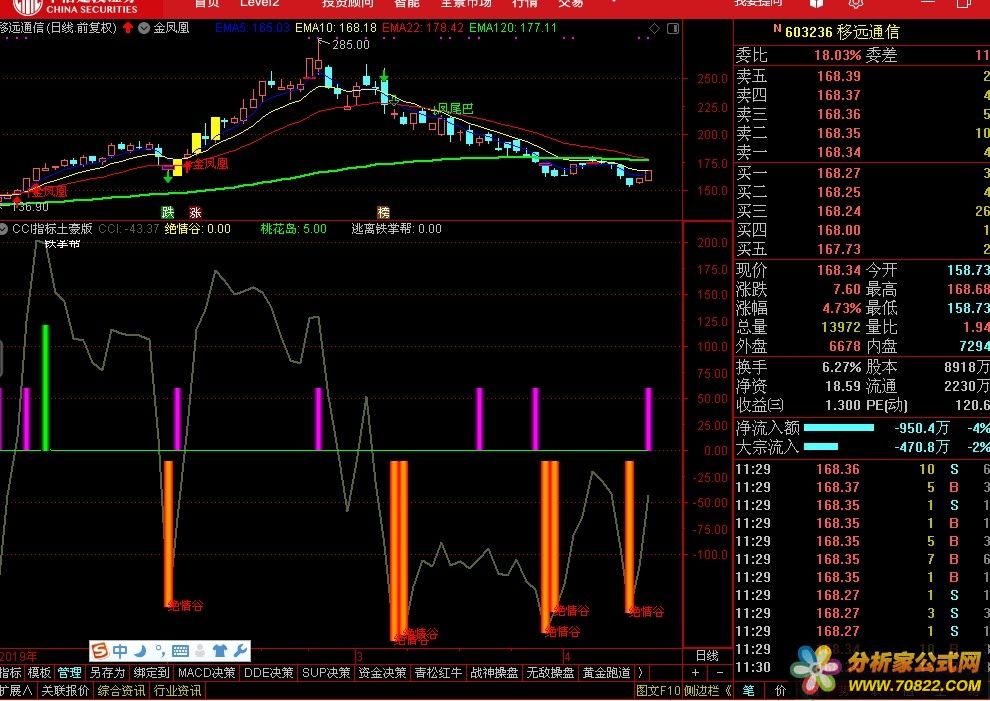This screenshot has width=990, height=701.
Task: Click 大宗流入 cyan bar
Action: point(821,447)
